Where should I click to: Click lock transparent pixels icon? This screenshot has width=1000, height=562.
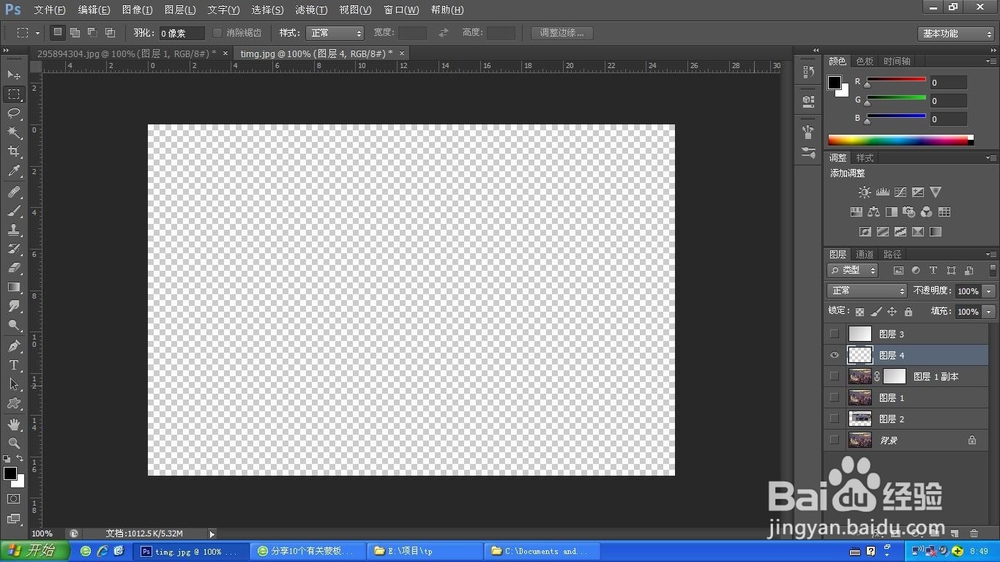[860, 312]
